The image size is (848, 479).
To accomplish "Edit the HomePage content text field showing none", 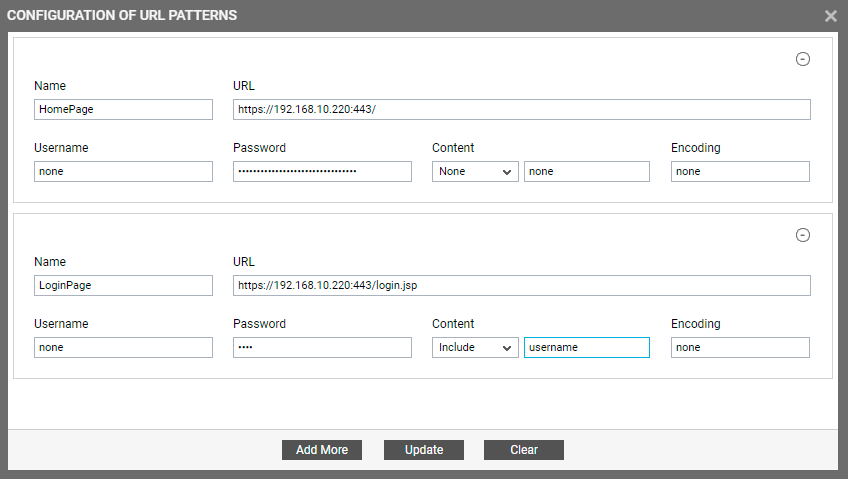I will [x=587, y=171].
